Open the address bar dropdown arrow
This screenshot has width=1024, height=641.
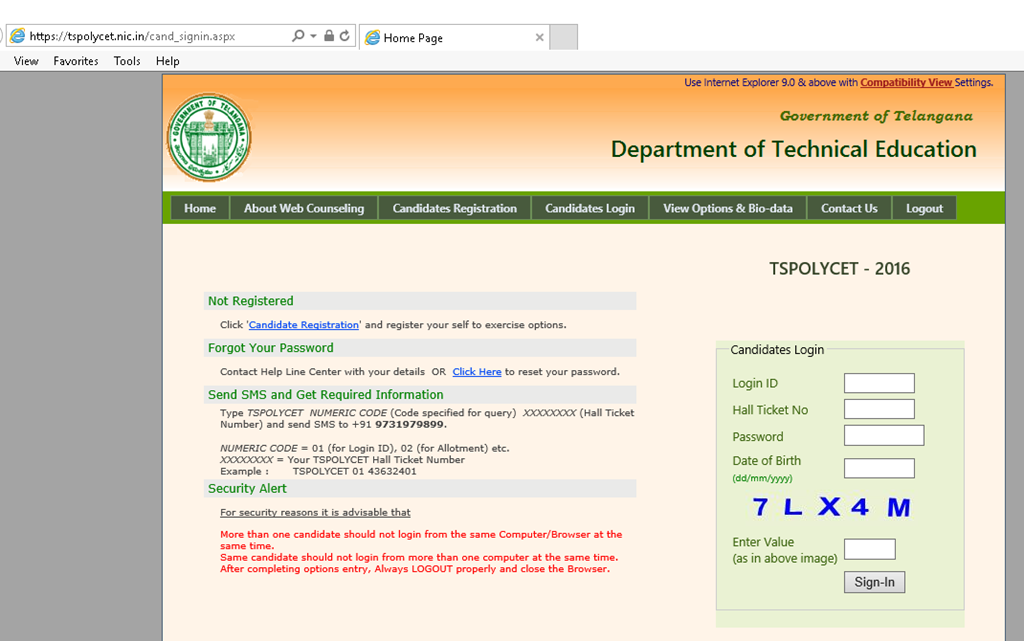(x=313, y=36)
